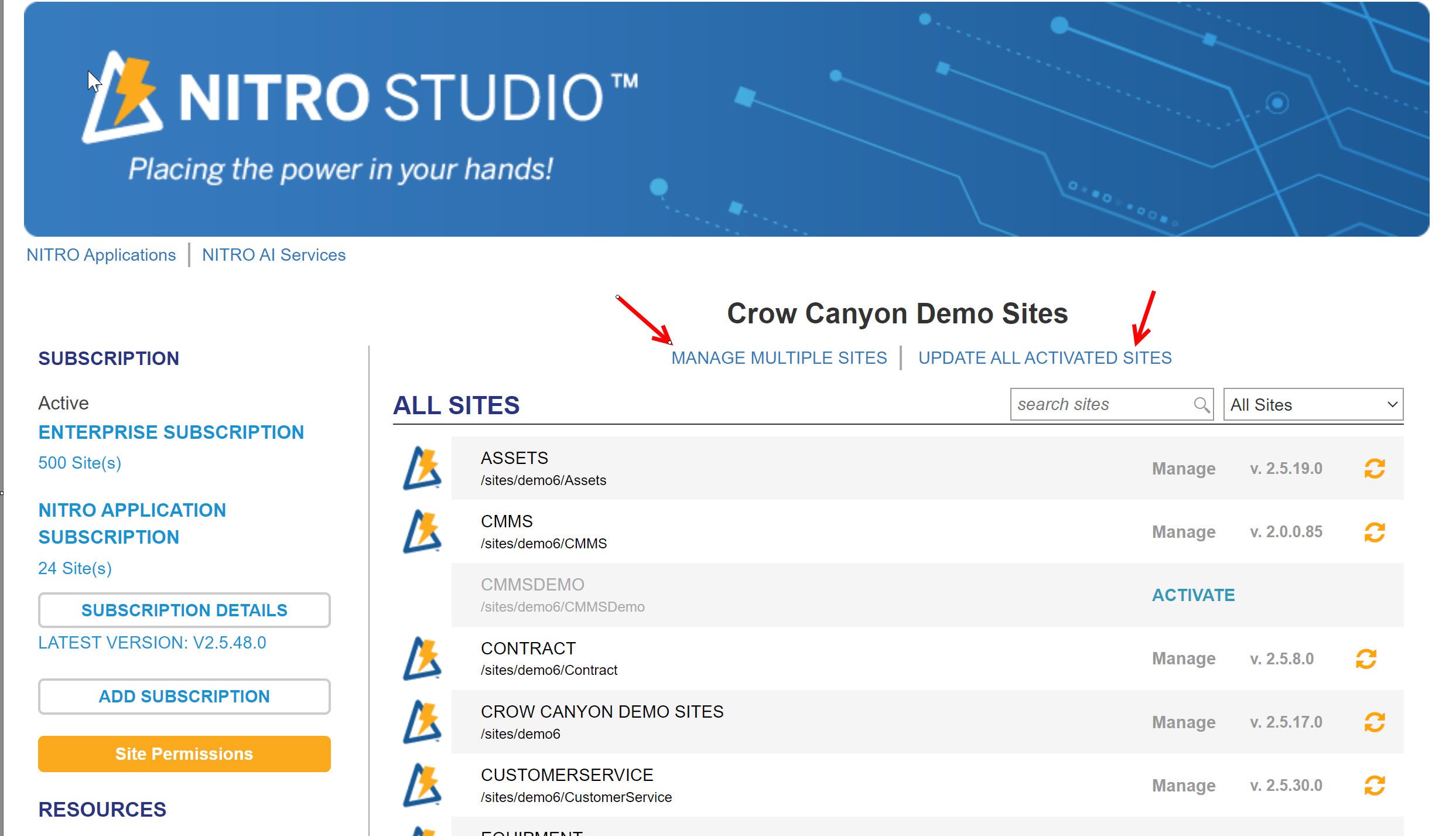Click version v. 2.0.0.85 text
Viewport: 1456px width, 836px height.
[1286, 532]
